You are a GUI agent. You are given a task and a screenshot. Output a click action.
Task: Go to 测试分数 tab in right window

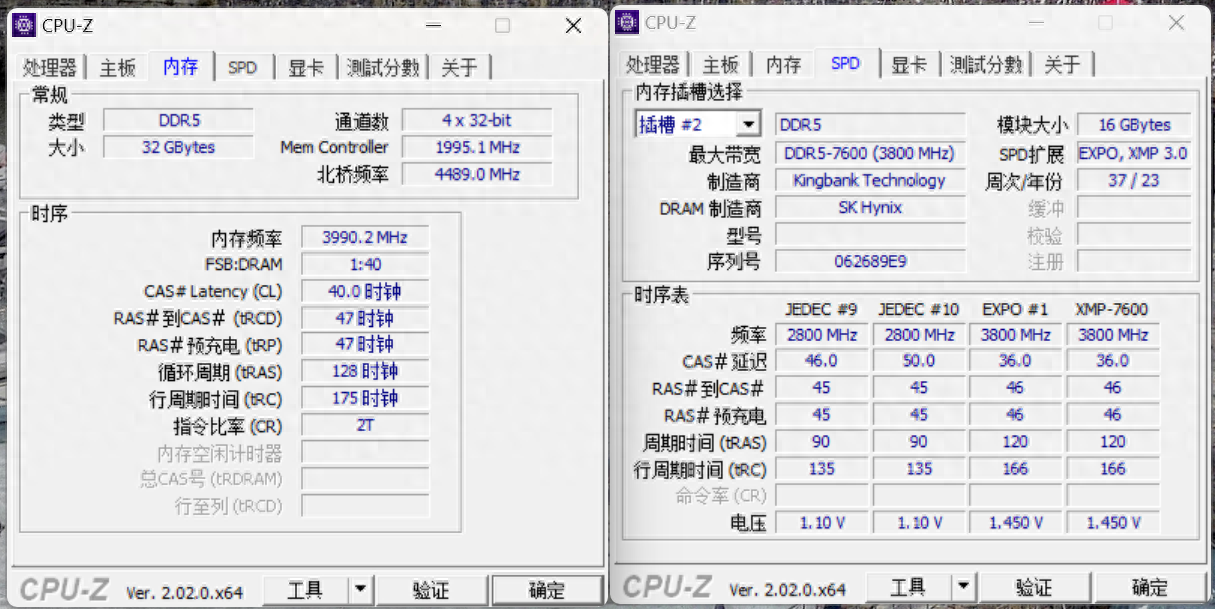point(985,65)
